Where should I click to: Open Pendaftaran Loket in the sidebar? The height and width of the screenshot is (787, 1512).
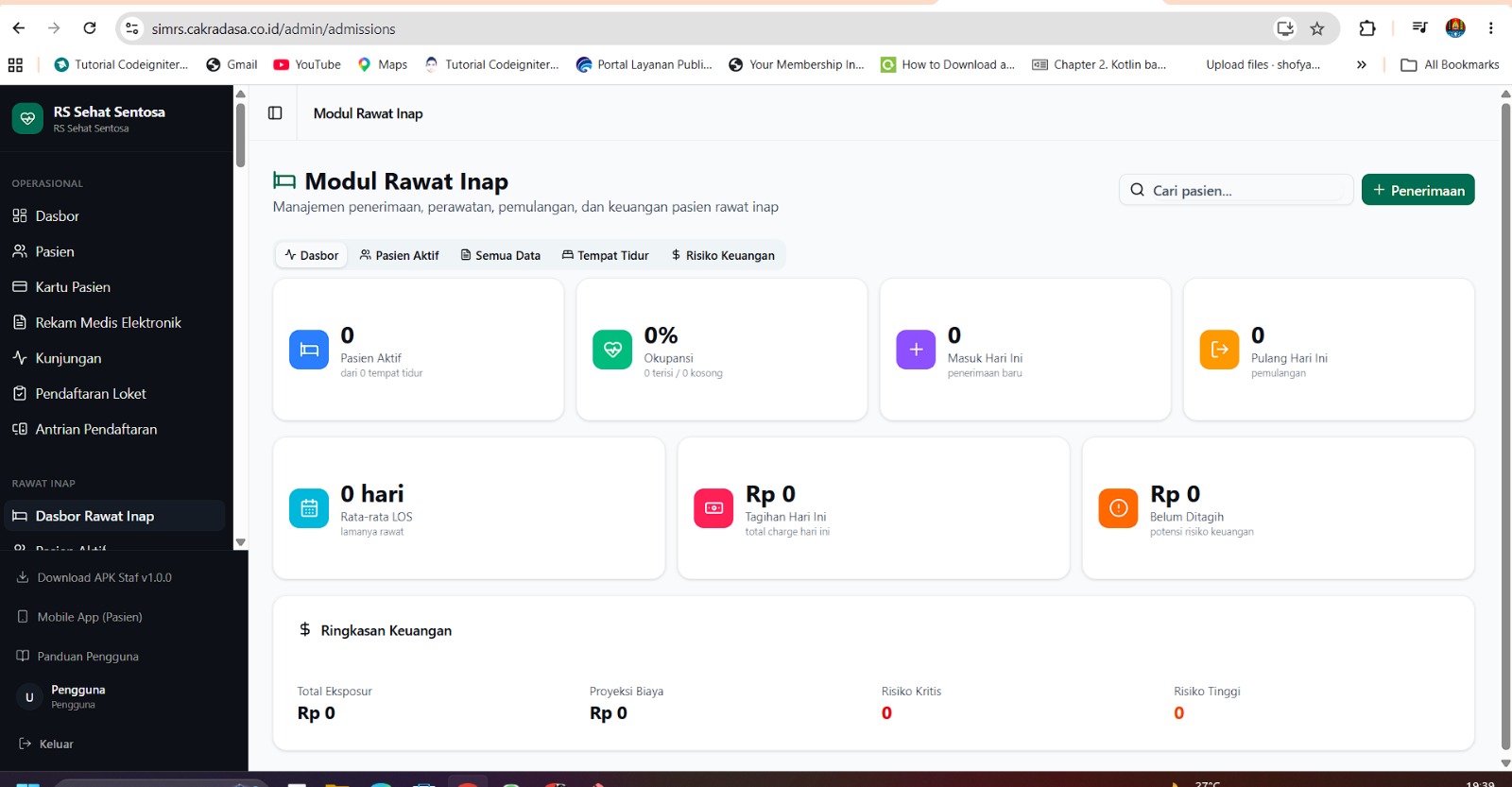click(113, 393)
